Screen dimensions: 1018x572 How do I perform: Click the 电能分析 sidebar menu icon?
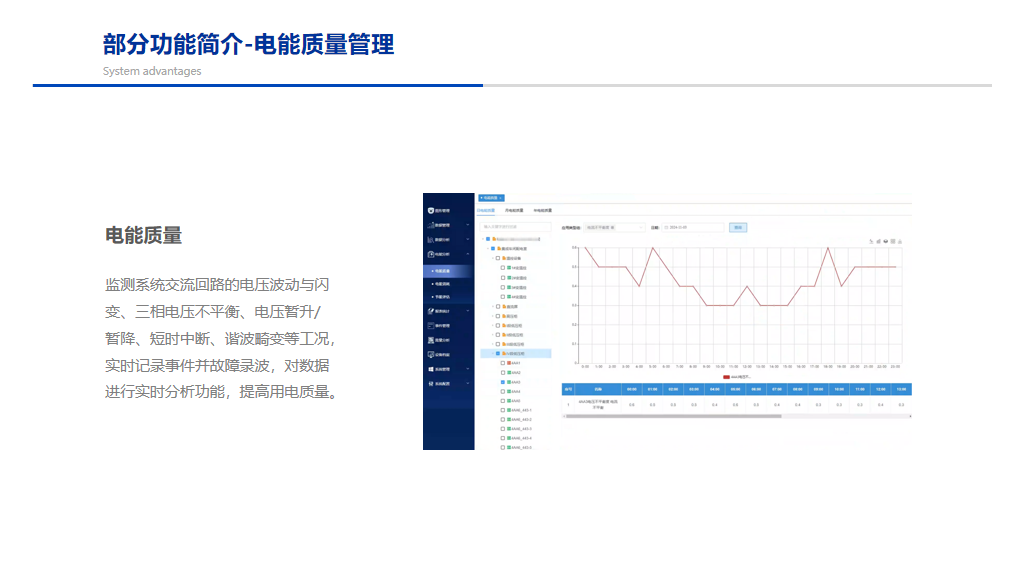(430, 254)
